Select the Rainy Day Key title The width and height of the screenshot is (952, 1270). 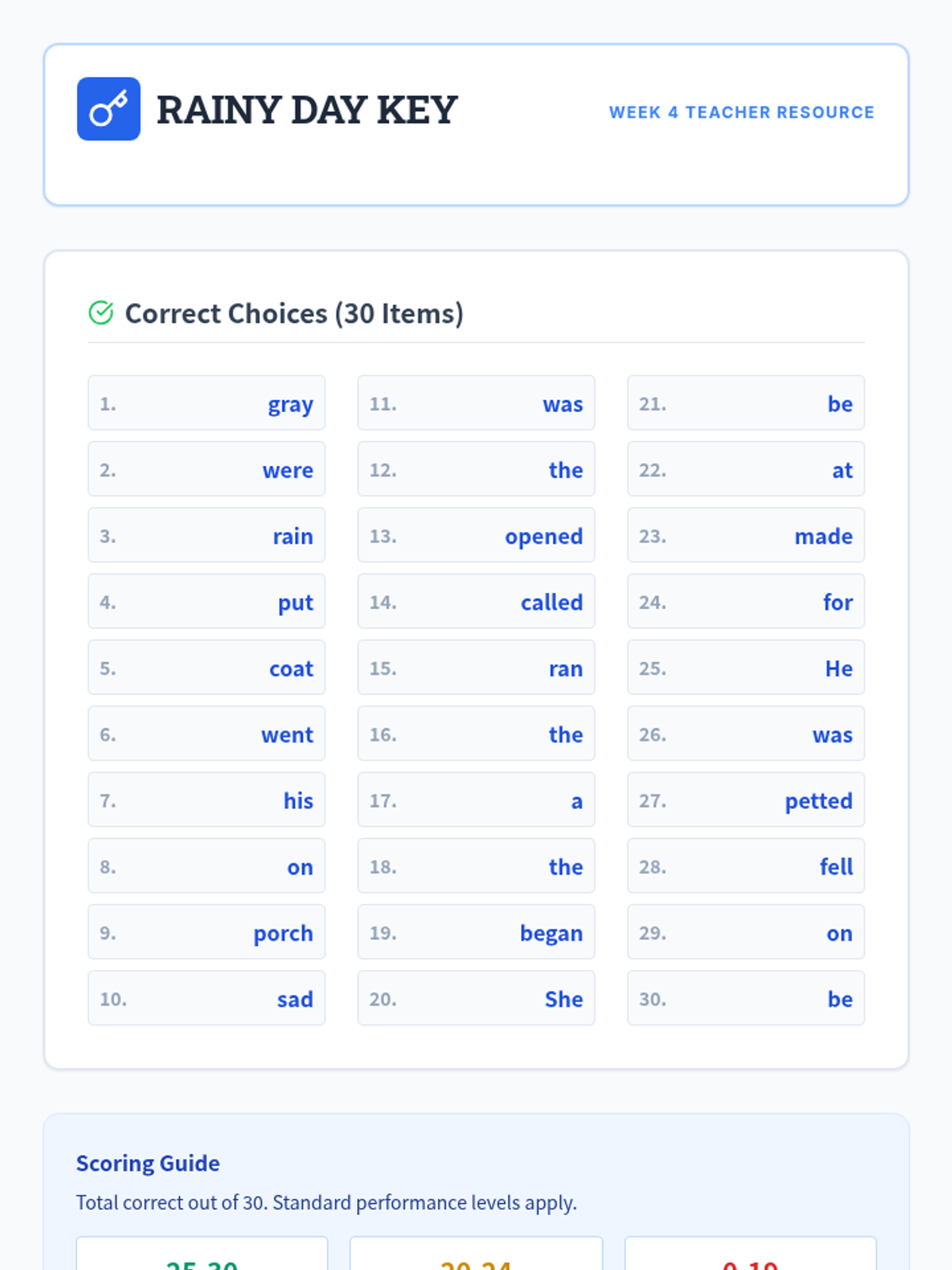307,110
